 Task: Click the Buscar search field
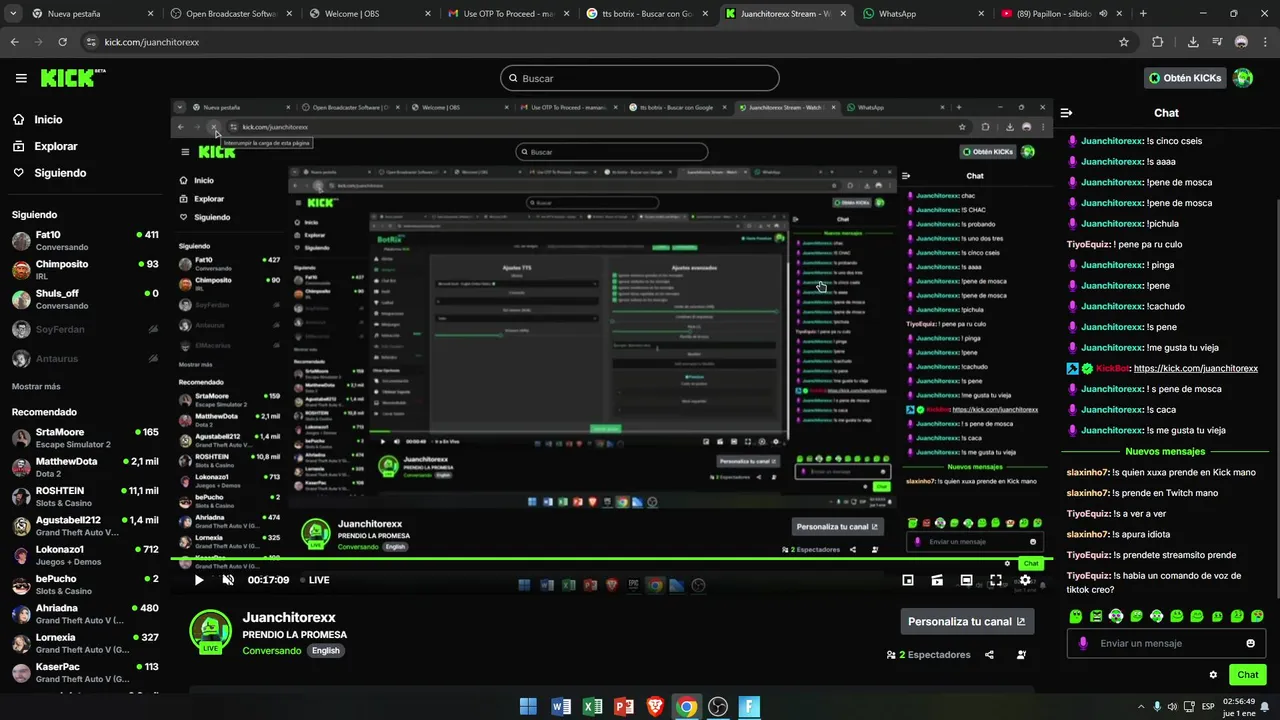click(x=640, y=78)
